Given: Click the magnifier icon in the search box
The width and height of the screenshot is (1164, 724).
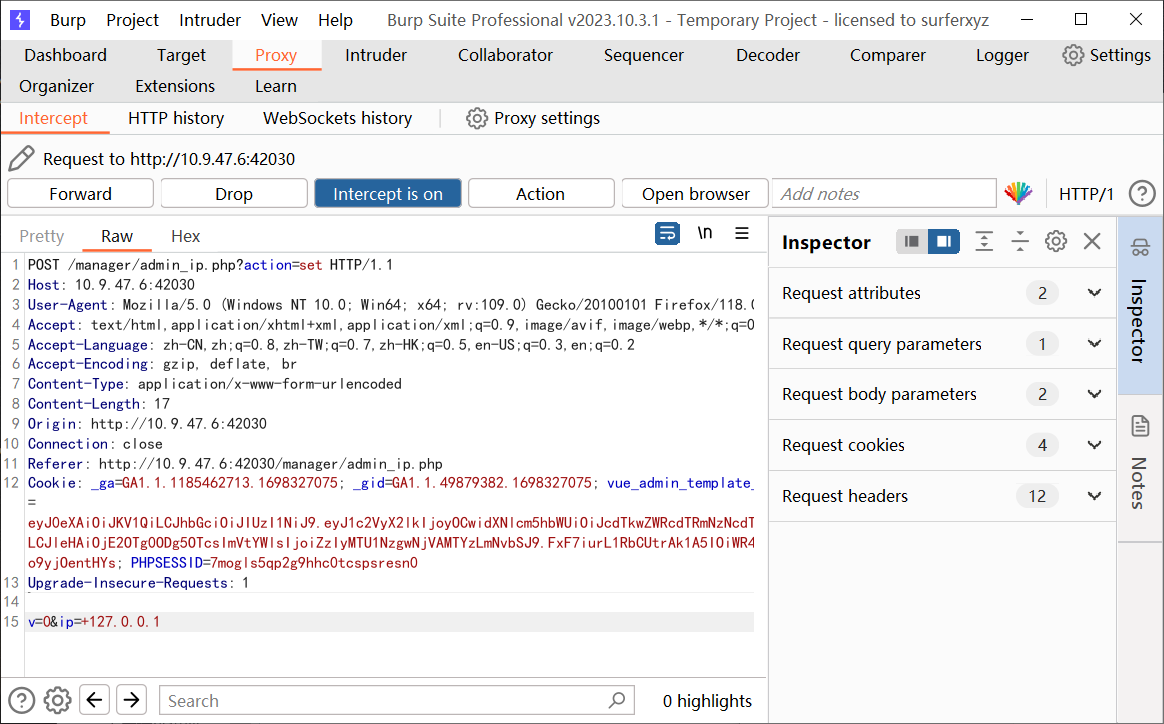Looking at the screenshot, I should click(x=617, y=699).
